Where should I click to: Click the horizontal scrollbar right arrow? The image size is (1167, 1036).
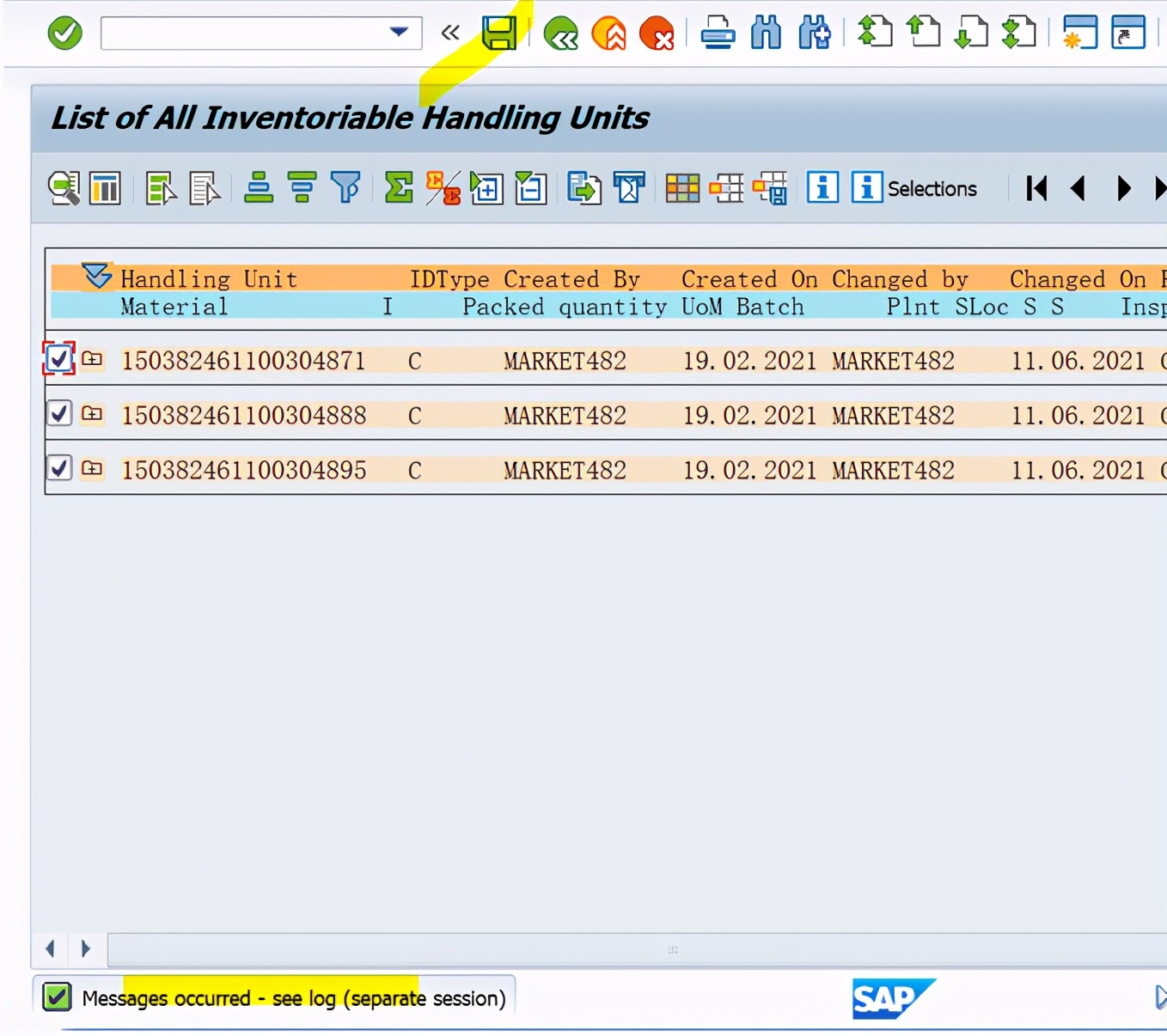tap(85, 949)
